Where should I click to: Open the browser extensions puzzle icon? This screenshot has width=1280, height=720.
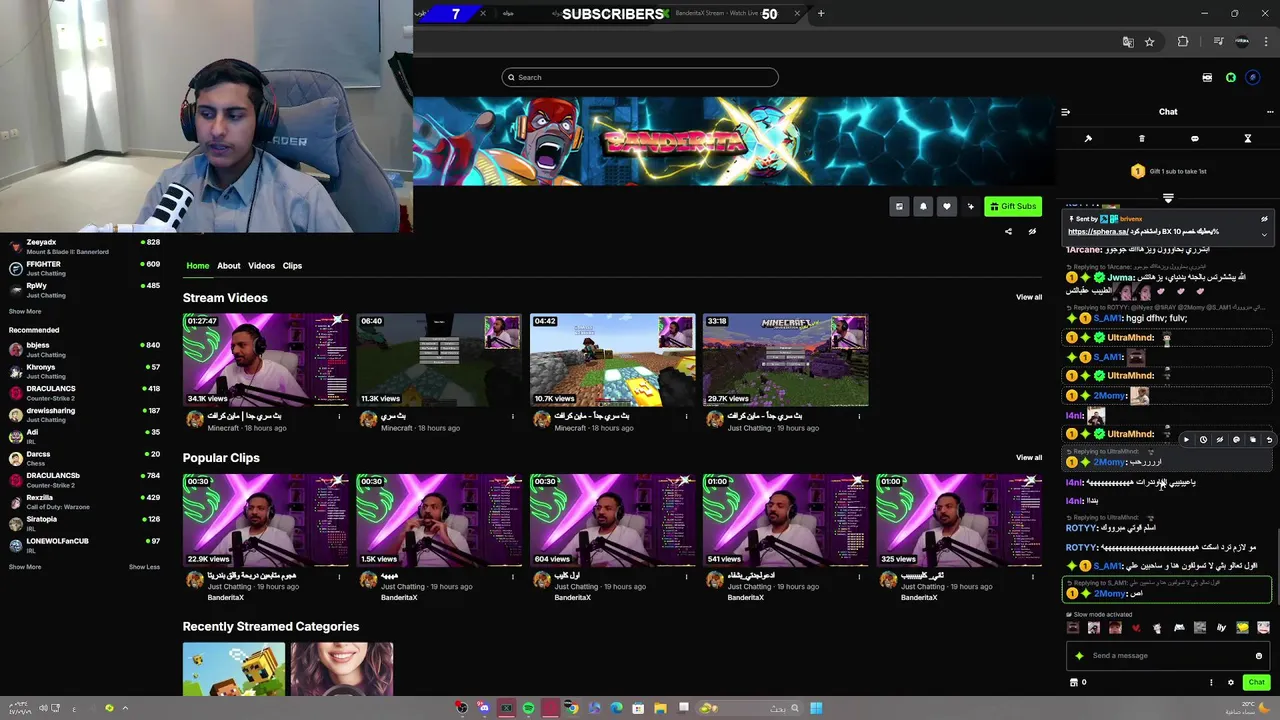coord(1183,42)
